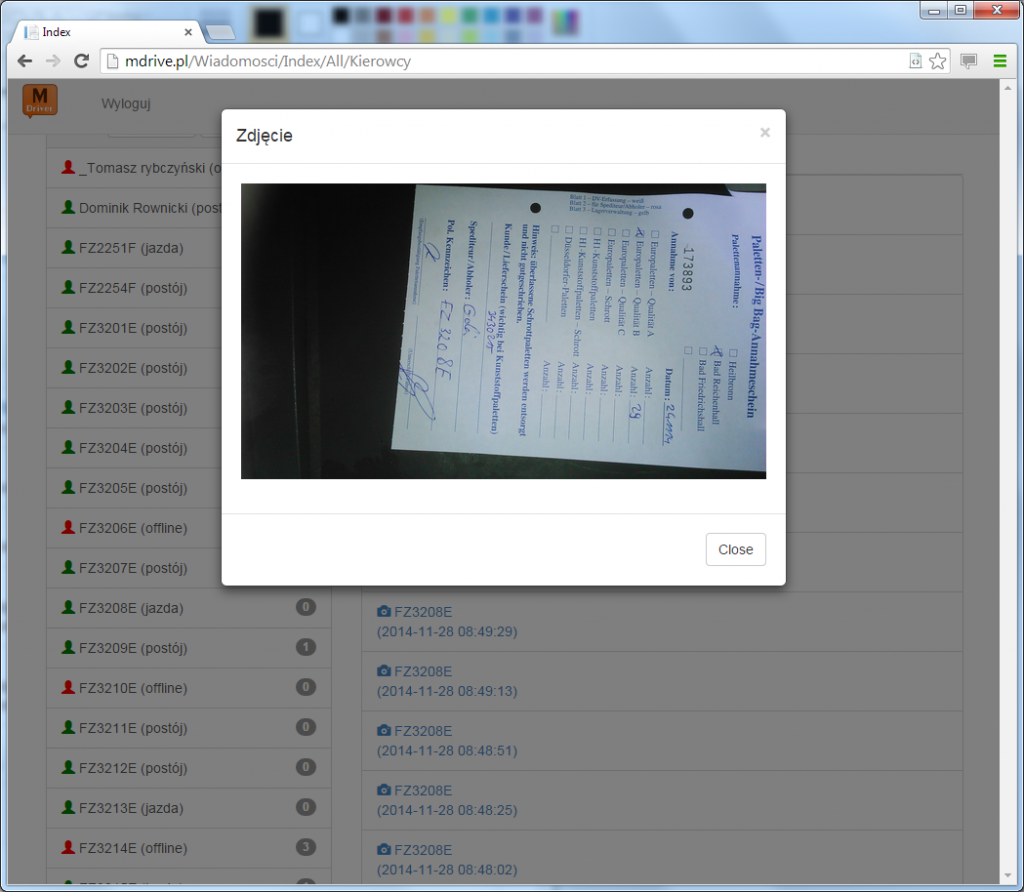Screen dimensions: 1024x892
Task: Click the message count badge for FZ3209E
Action: 306,646
